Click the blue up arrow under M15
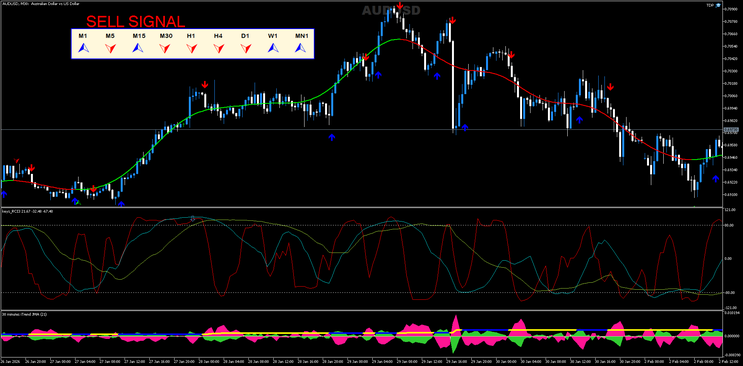Viewport: 743px width, 366px height. 137,47
